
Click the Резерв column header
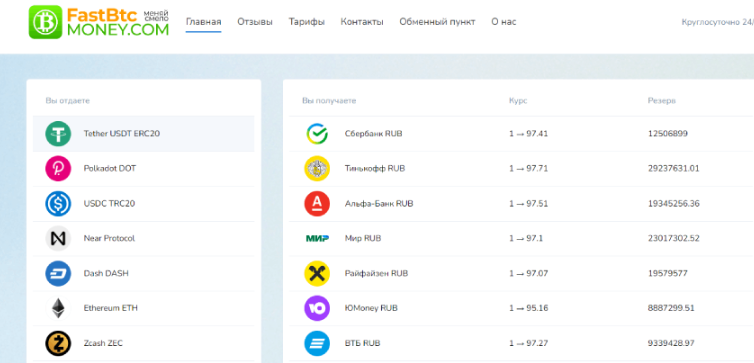[662, 101]
